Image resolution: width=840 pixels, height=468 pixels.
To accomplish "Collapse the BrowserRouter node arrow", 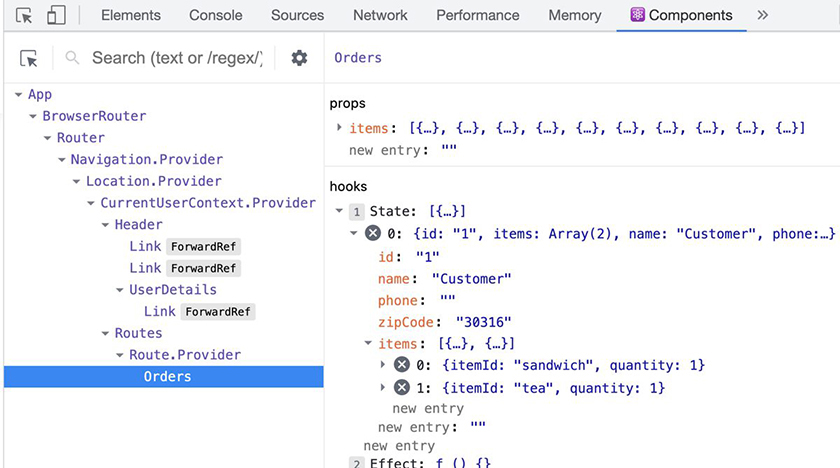I will click(33, 116).
